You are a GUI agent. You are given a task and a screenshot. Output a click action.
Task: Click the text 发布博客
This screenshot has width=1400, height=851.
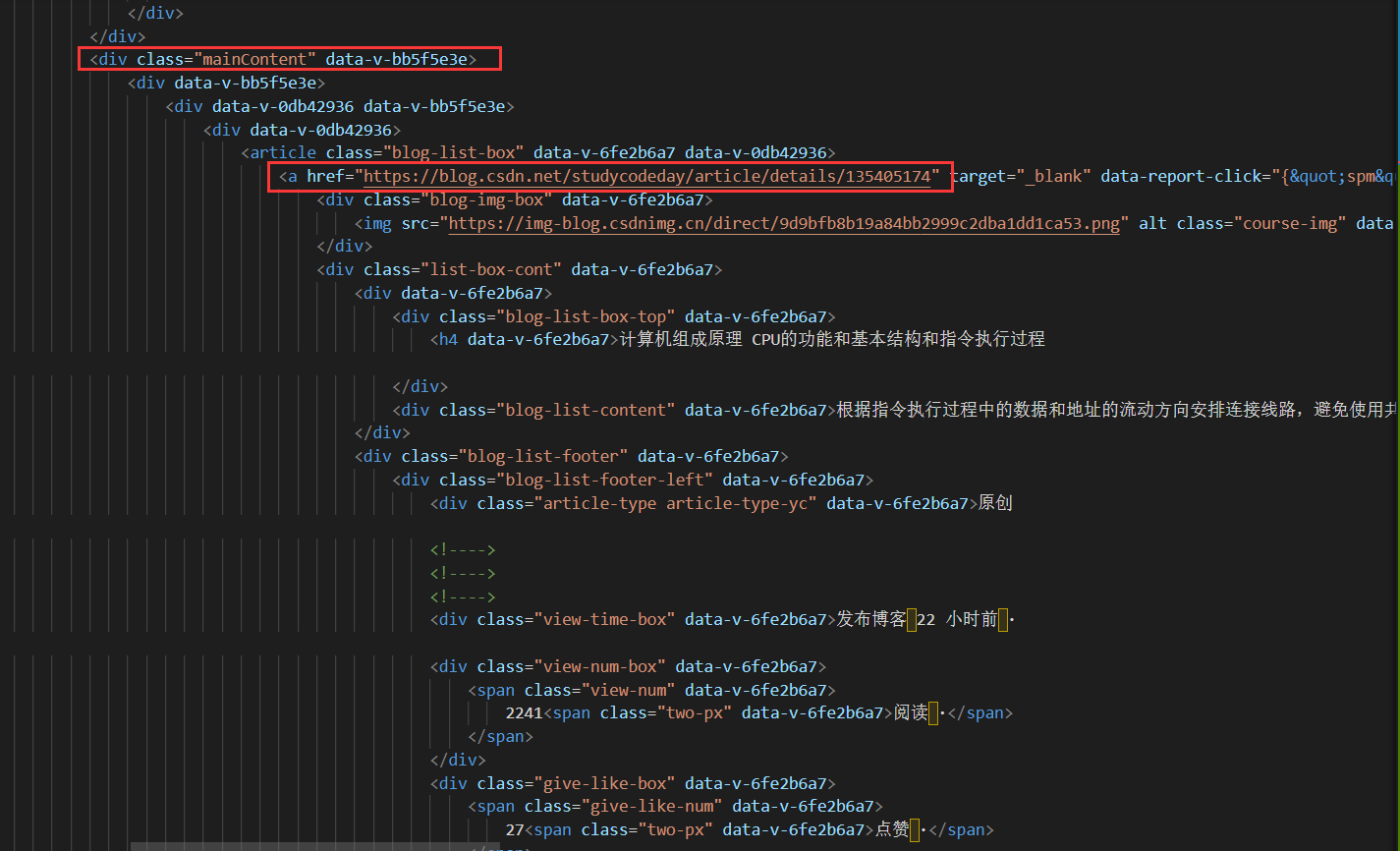tap(870, 619)
